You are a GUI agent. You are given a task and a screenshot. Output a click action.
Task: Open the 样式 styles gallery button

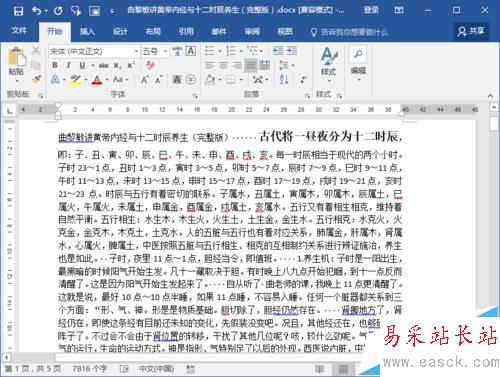point(329,65)
